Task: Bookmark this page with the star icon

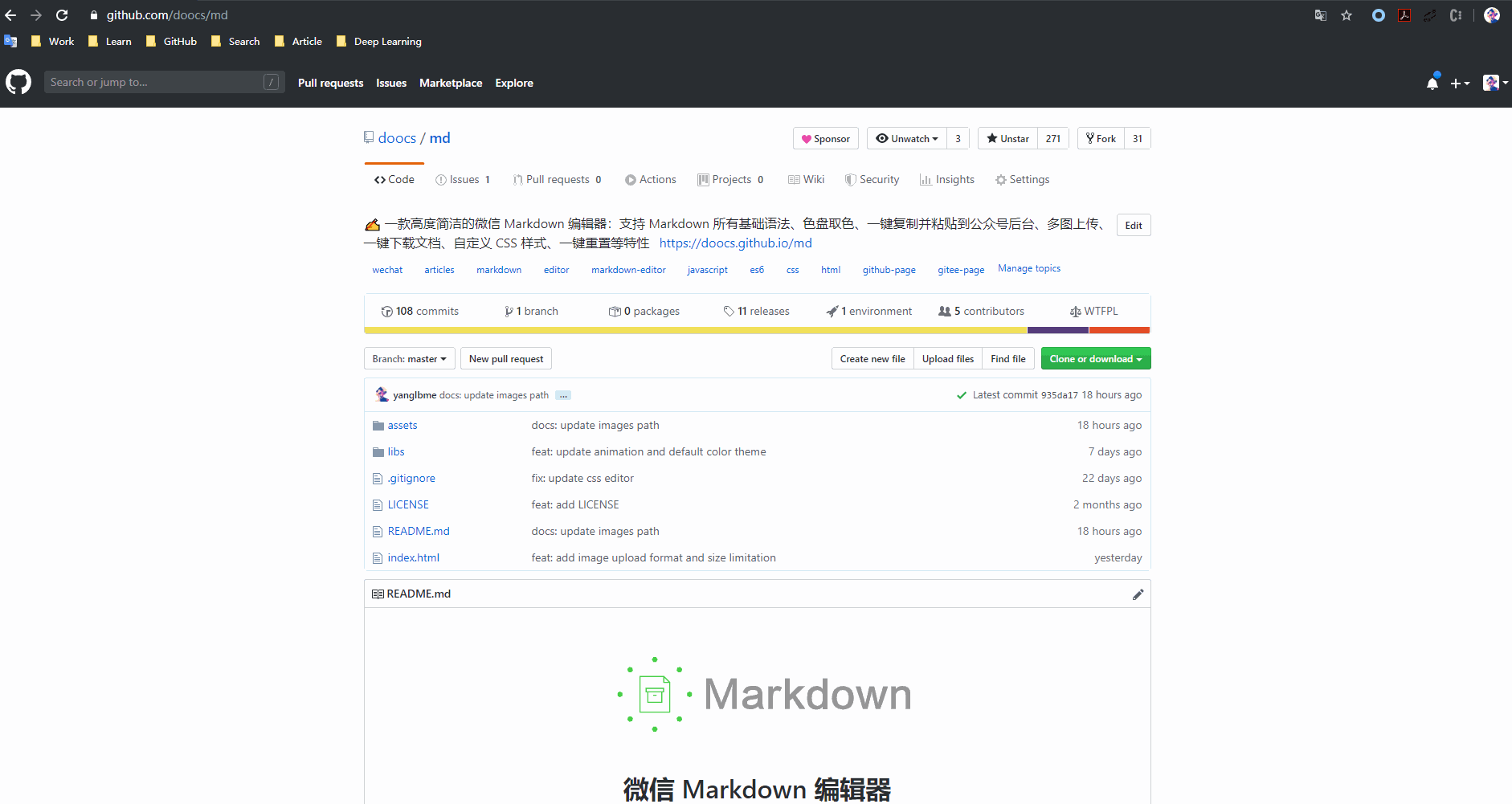Action: click(x=1346, y=15)
